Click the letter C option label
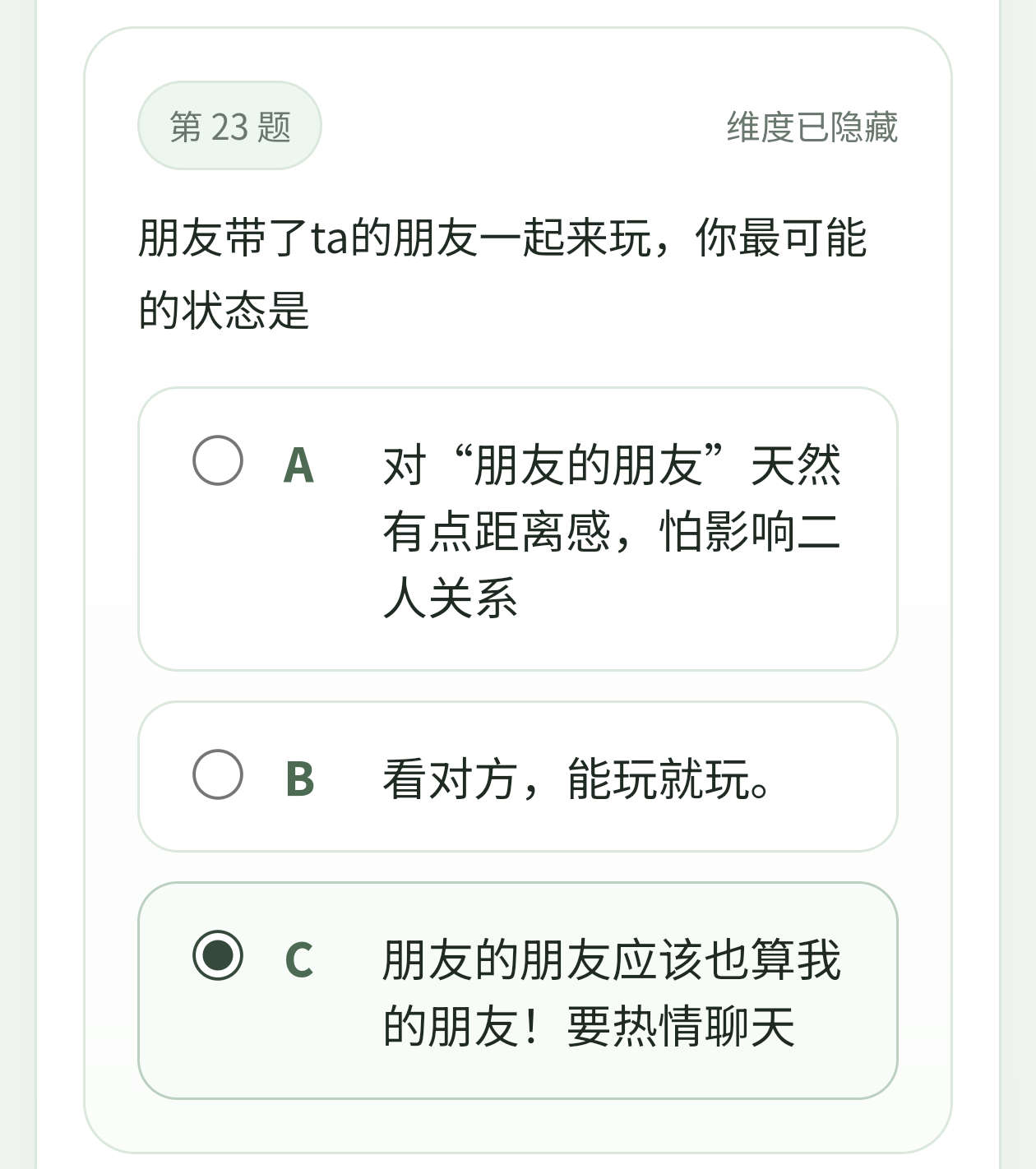The height and width of the screenshot is (1169, 1036). [x=299, y=959]
